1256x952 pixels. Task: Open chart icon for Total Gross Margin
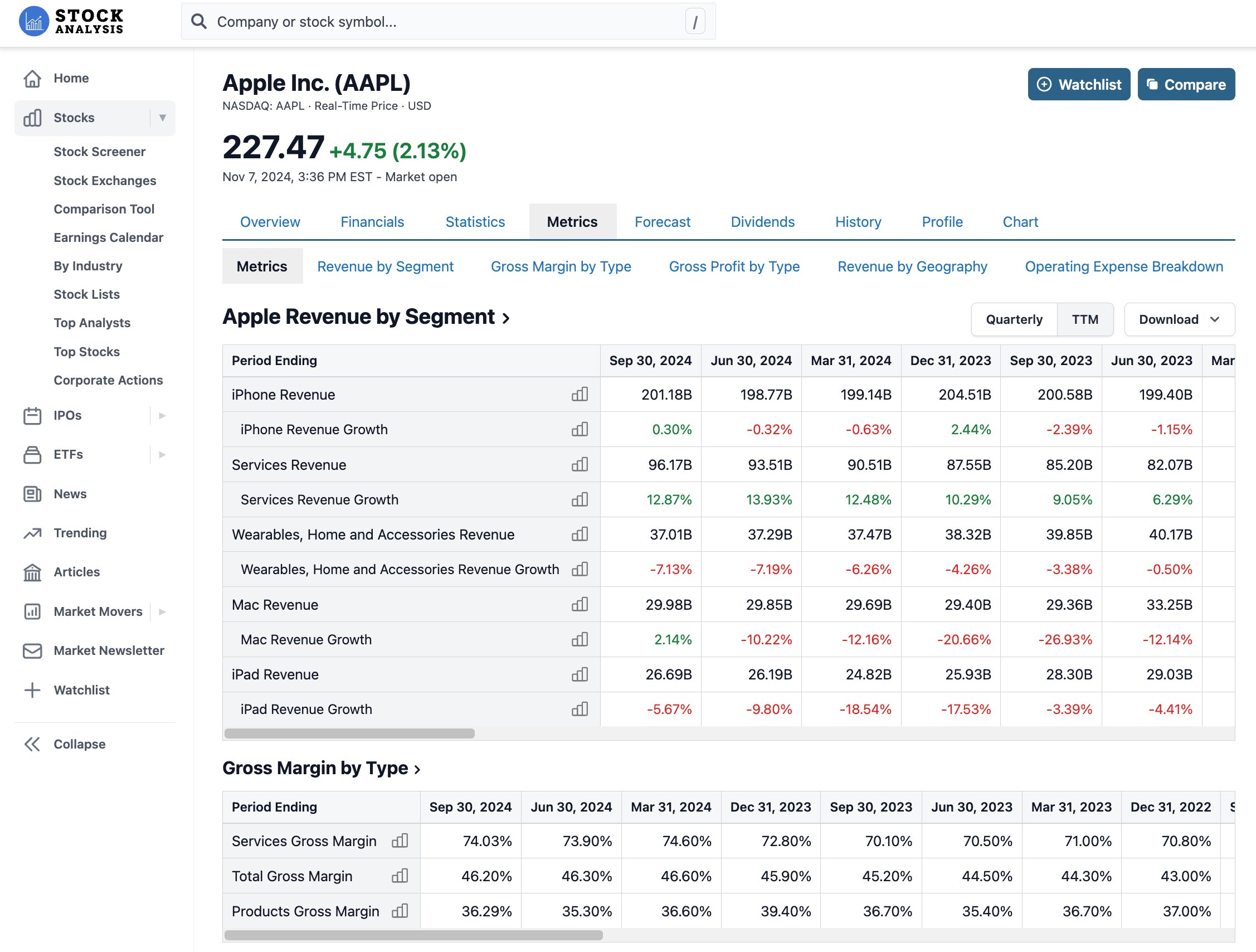coord(400,876)
